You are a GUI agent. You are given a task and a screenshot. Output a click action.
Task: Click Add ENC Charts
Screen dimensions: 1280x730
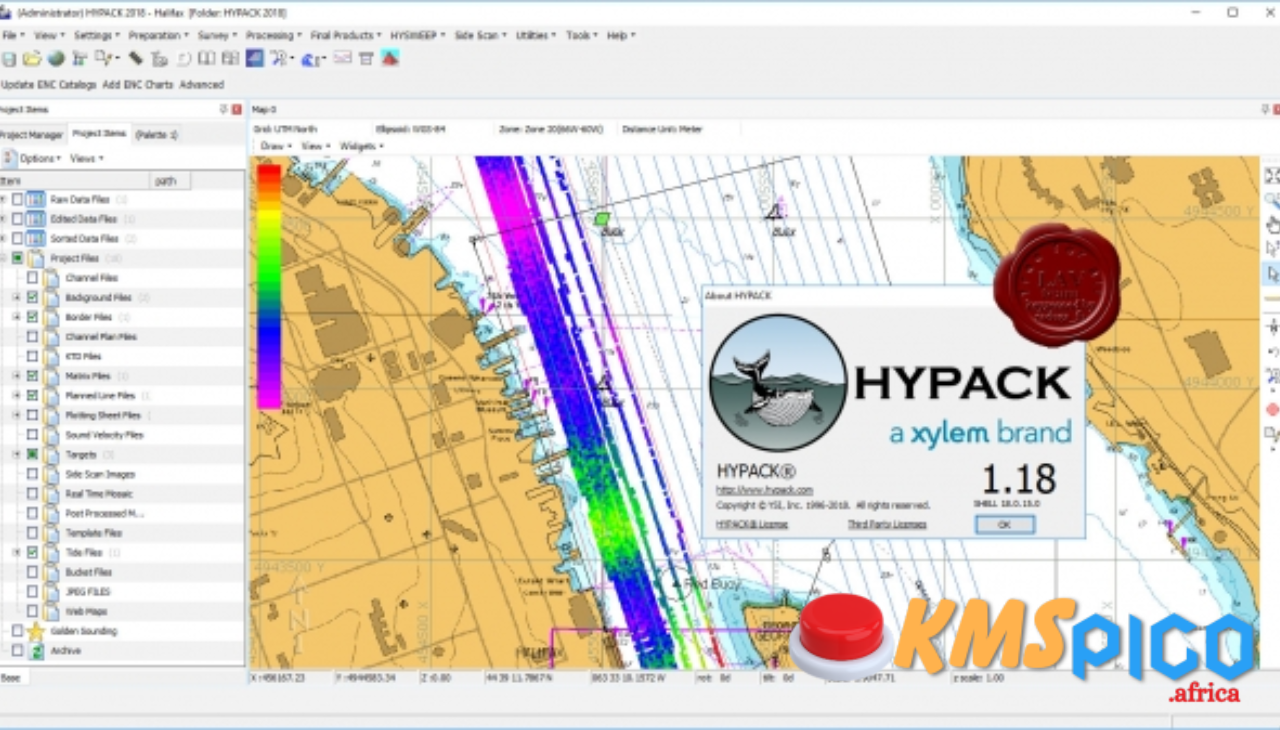tap(137, 85)
